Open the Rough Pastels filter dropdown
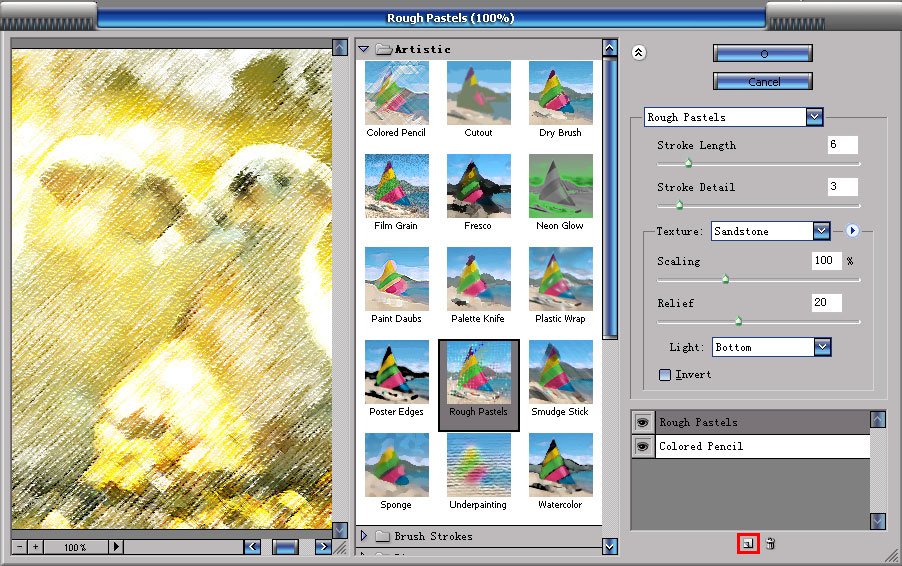 pyautogui.click(x=814, y=117)
